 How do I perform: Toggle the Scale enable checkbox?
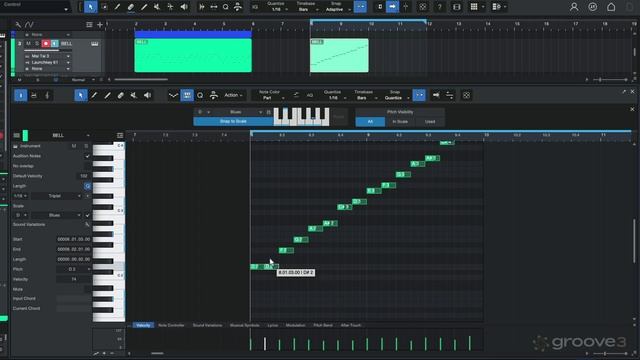pyautogui.click(x=87, y=215)
